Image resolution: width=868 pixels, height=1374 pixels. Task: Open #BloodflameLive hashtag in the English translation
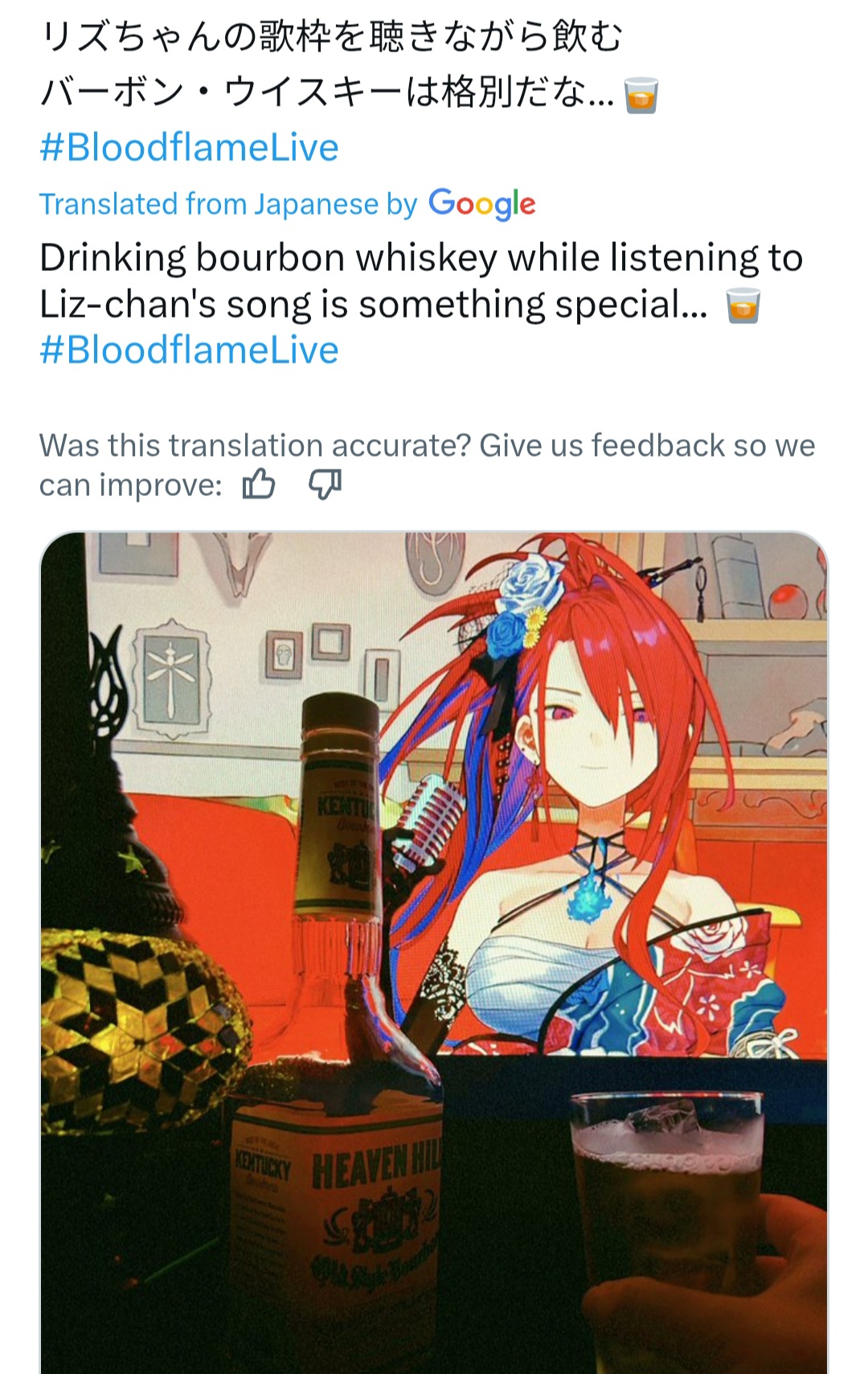point(189,351)
